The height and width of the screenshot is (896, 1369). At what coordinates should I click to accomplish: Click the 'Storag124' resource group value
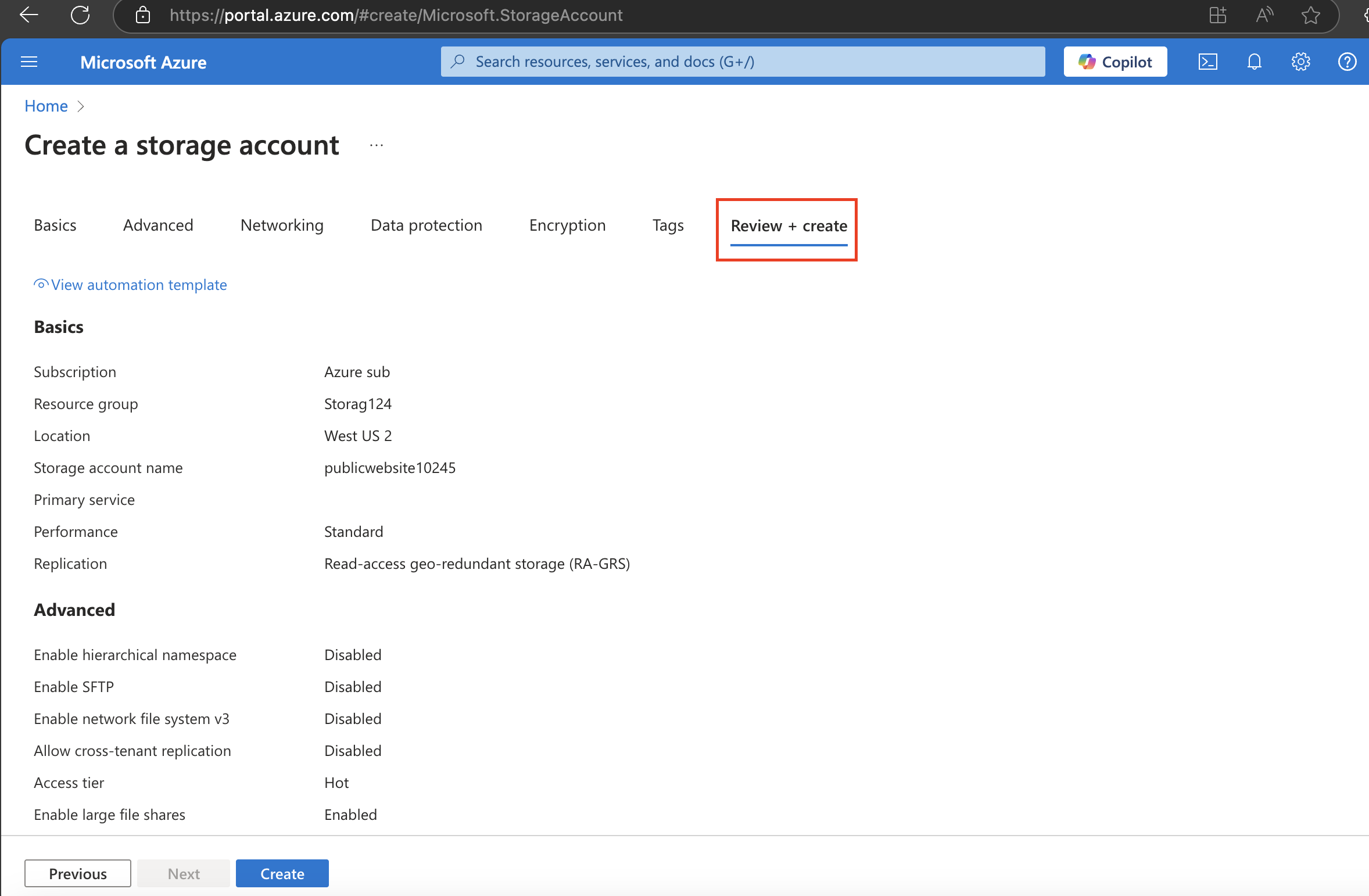click(358, 404)
